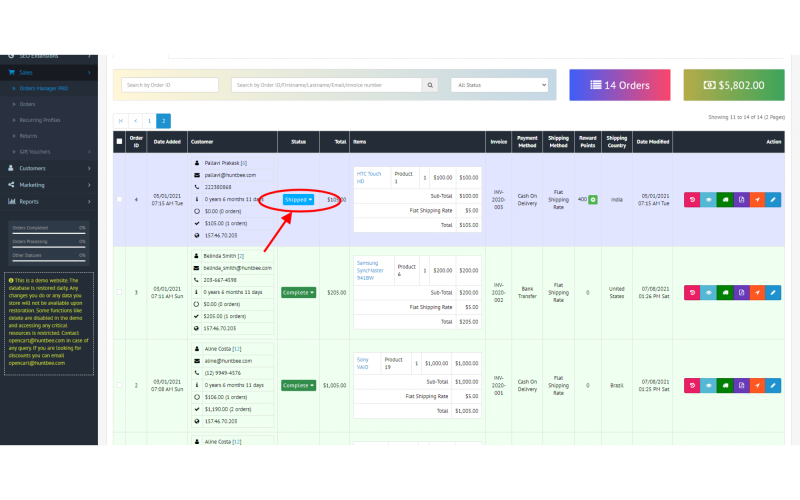Click the orange send icon for order 4
800x500 pixels.
coord(757,199)
